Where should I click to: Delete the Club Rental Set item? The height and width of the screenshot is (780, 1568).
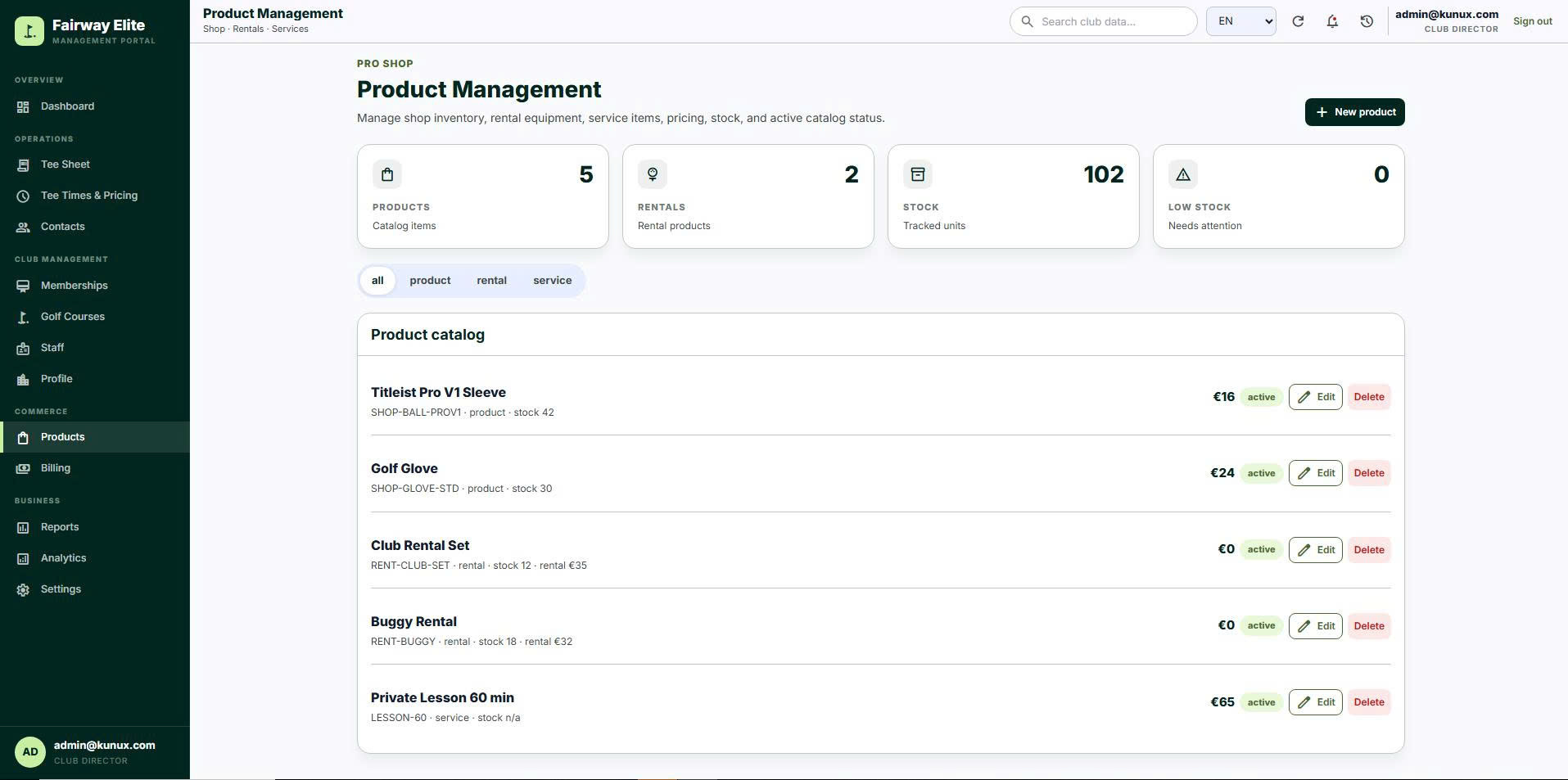click(1369, 550)
